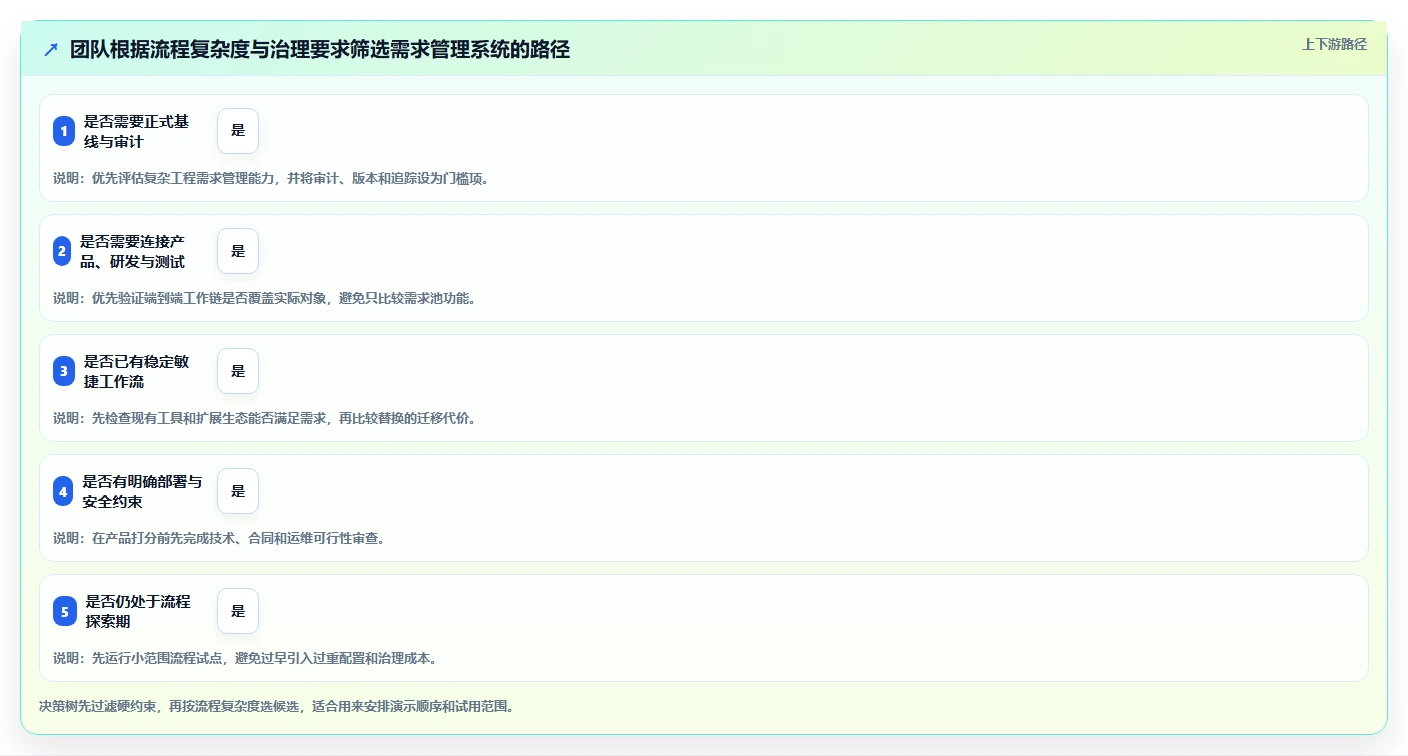Select the question 是否已有稳定敏捷工作流
Image resolution: width=1408 pixels, height=756 pixels.
[x=137, y=371]
